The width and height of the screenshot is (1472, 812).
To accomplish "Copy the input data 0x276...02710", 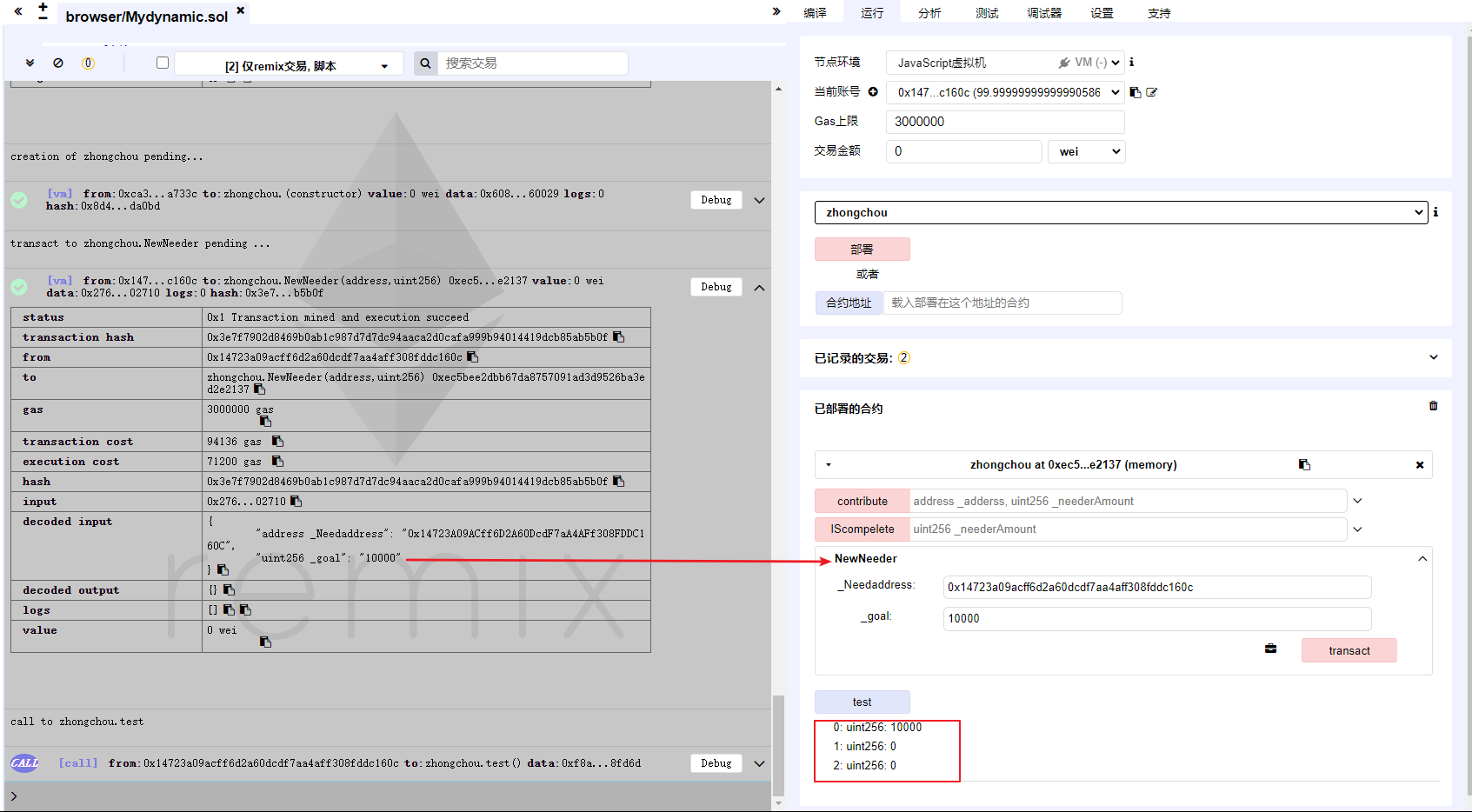I will pos(296,502).
